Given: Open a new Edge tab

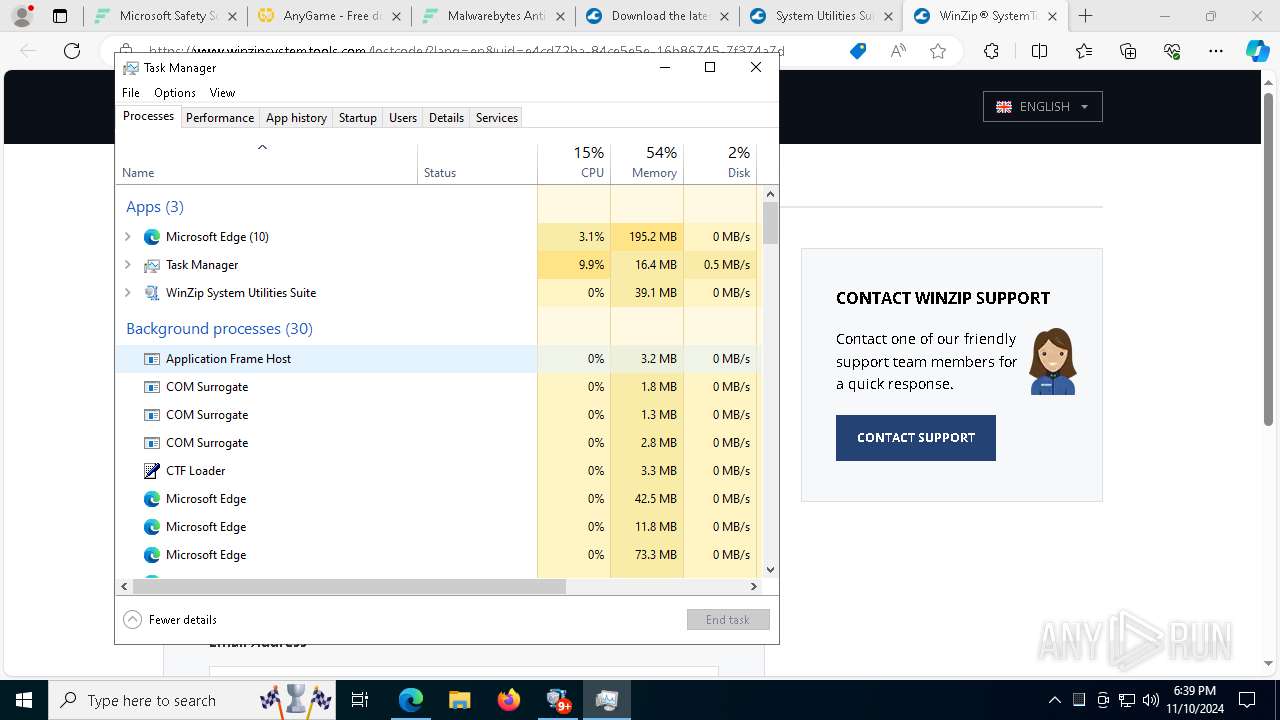Looking at the screenshot, I should pyautogui.click(x=1086, y=16).
